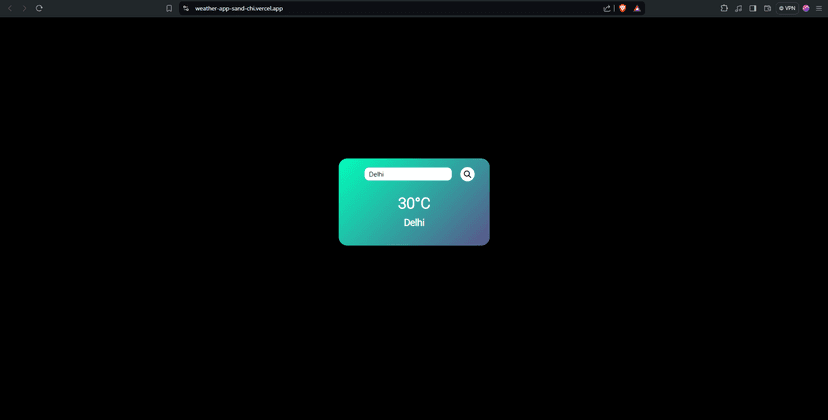Image resolution: width=828 pixels, height=420 pixels.
Task: Open the browser hamburger main menu
Action: (819, 8)
